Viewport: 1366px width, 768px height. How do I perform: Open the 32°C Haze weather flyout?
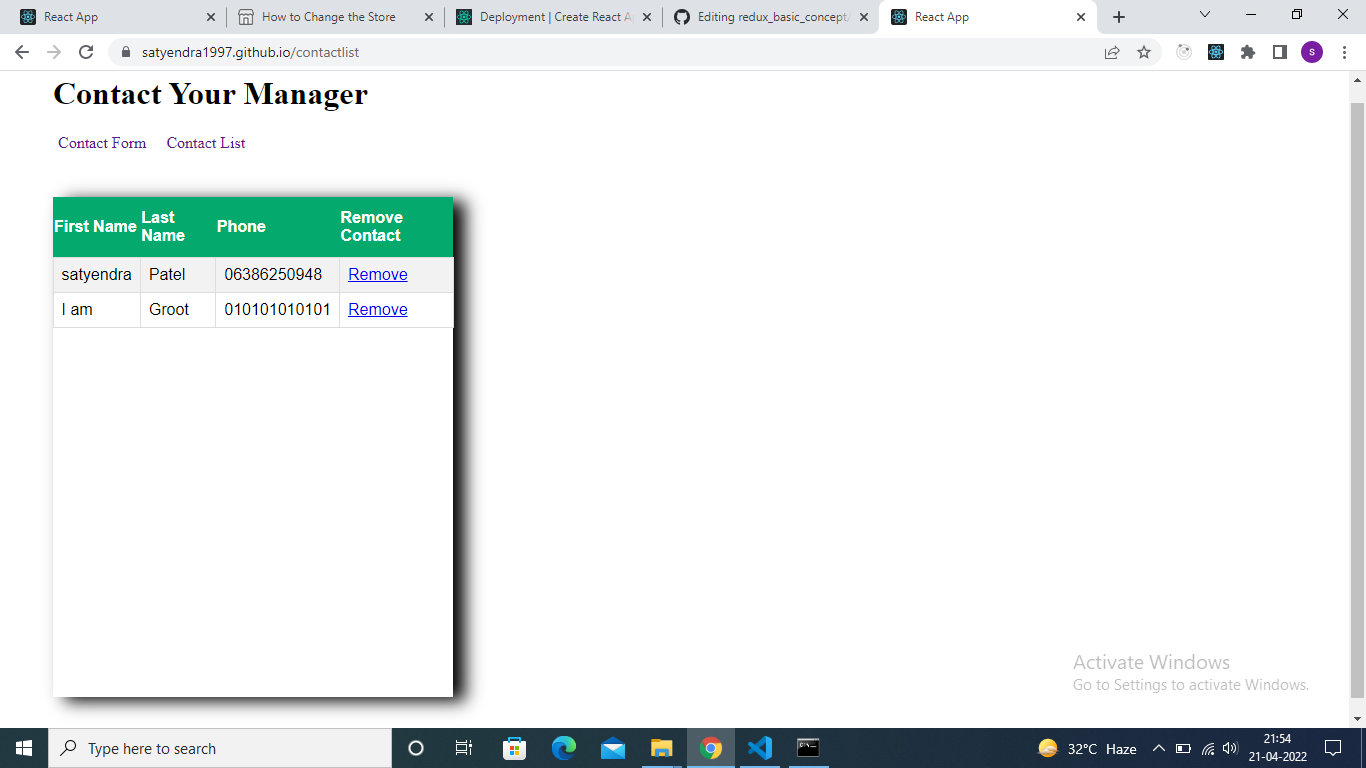click(x=1082, y=748)
